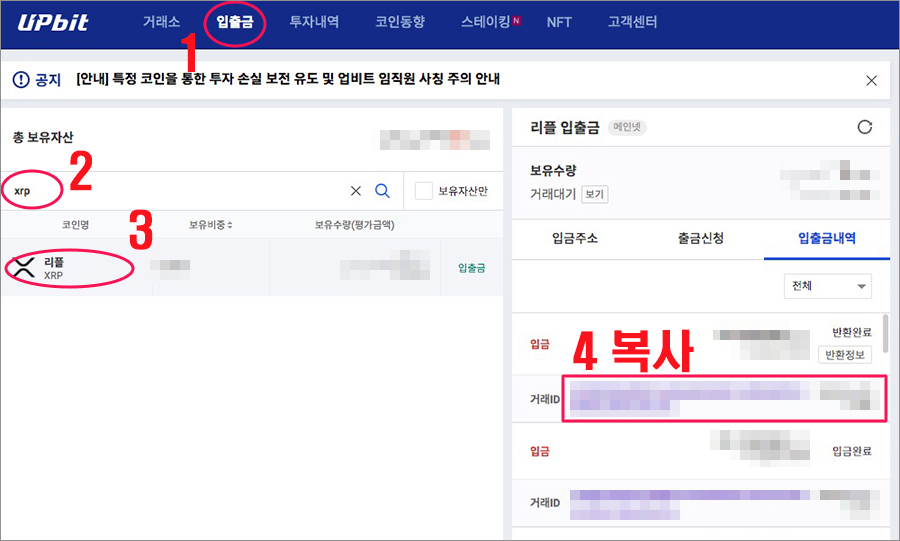
Task: Click the 보기 button next to 거래대기
Action: tap(595, 194)
